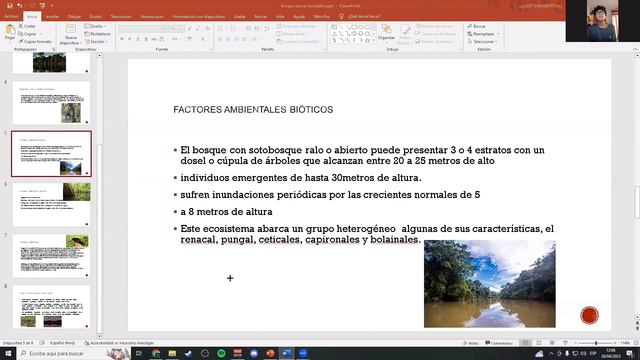Select slide 4 thumbnail with tree photo
The width and height of the screenshot is (640, 360).
click(x=51, y=102)
